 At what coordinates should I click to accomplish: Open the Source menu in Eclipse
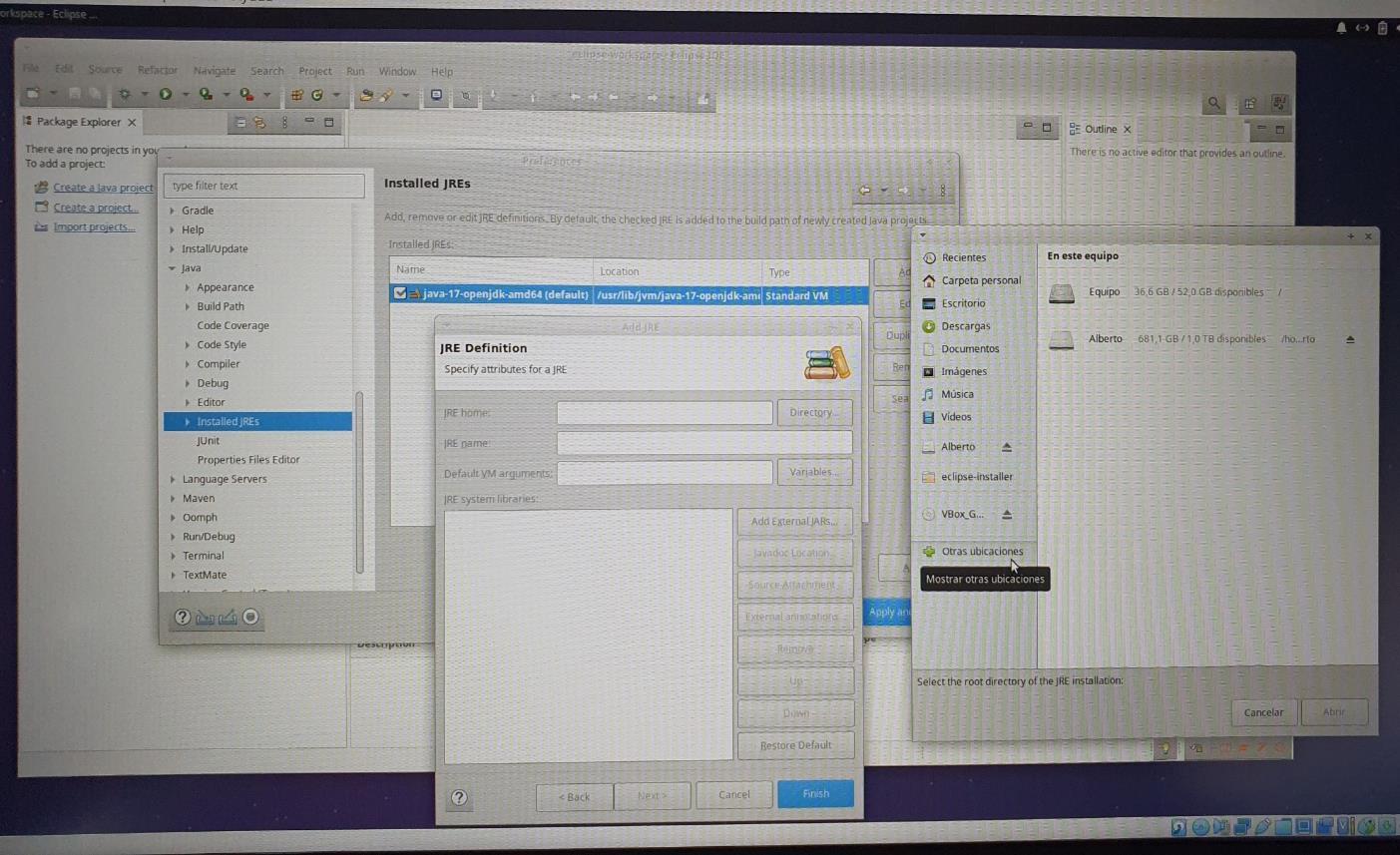105,70
